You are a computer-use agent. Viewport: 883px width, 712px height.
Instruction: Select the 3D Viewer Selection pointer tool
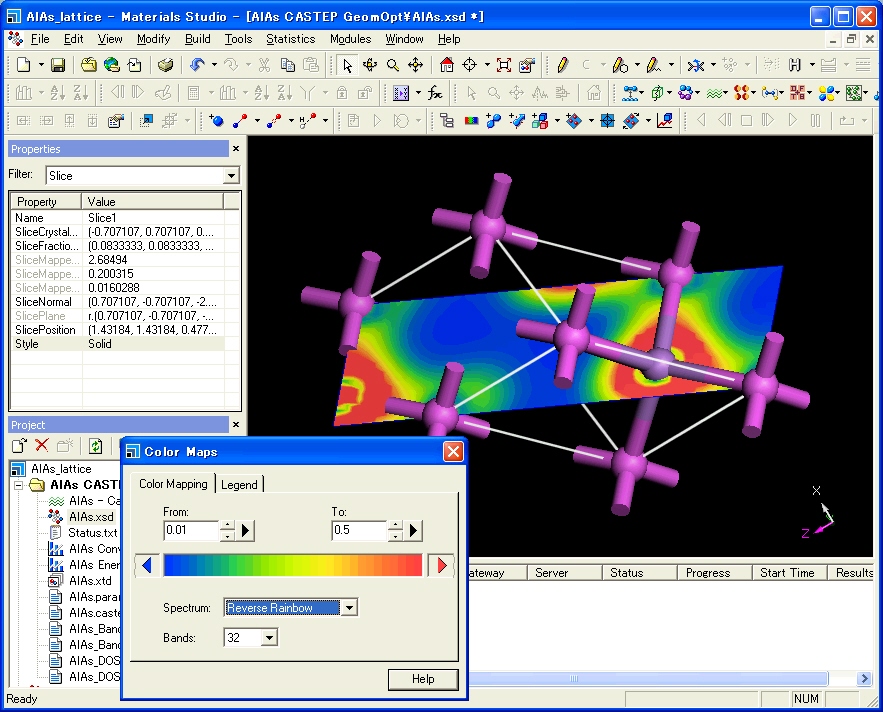pos(347,65)
